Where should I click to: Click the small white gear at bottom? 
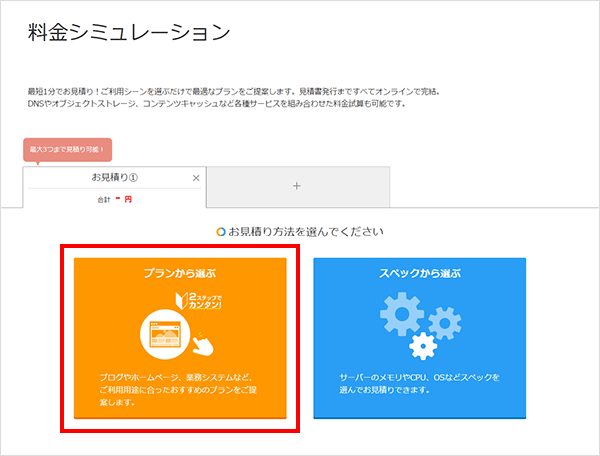pyautogui.click(x=423, y=346)
